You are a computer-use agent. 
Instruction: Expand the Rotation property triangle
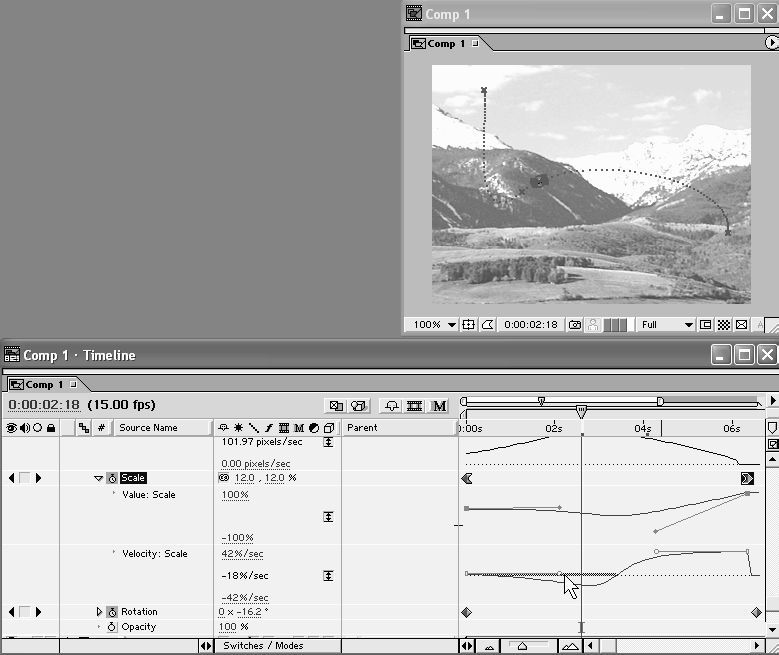point(99,612)
